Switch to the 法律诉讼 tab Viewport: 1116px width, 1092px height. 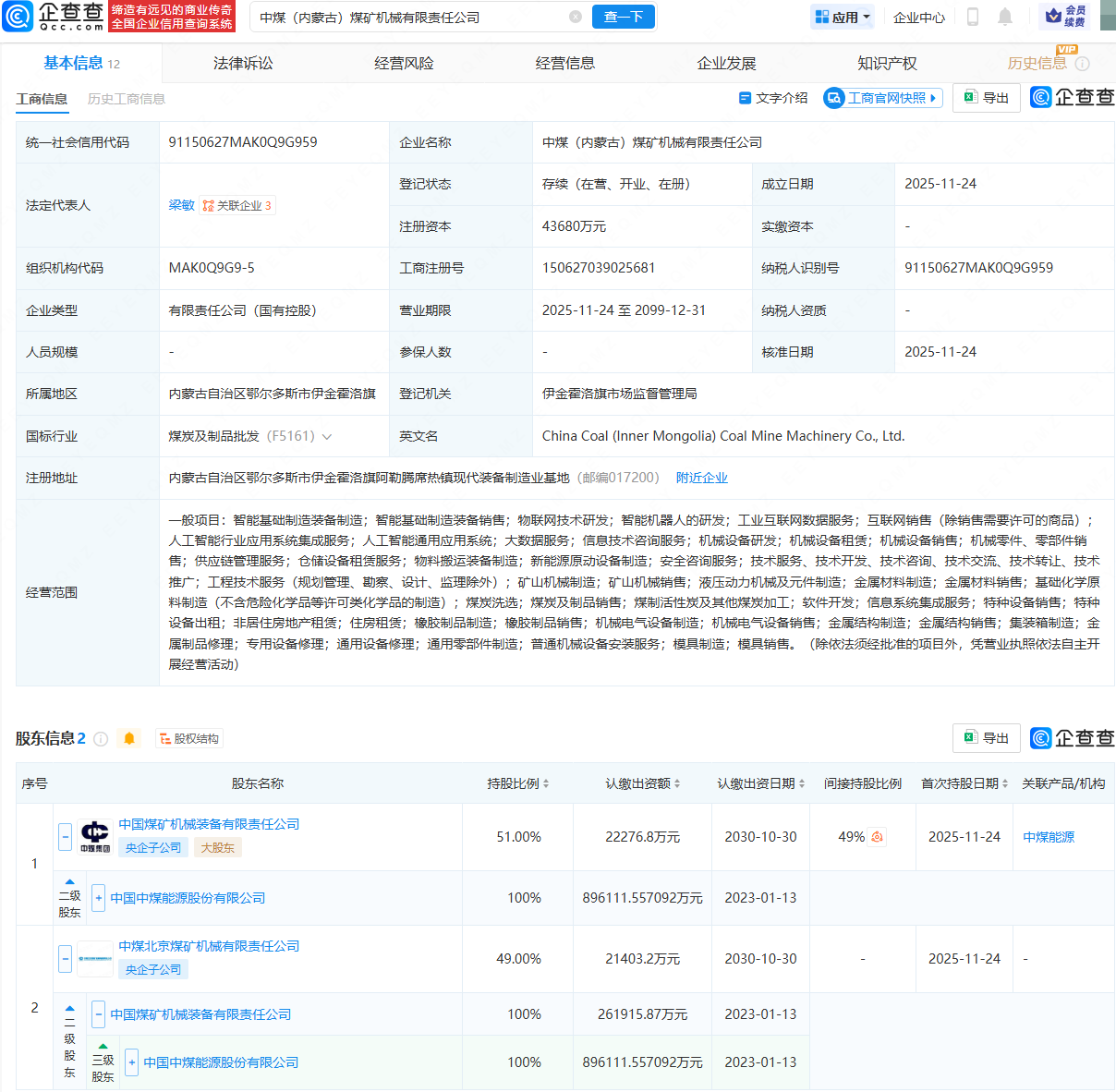coord(243,63)
